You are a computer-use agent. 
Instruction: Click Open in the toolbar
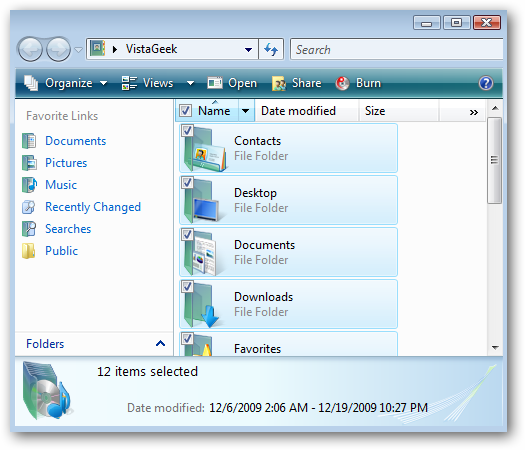(232, 83)
